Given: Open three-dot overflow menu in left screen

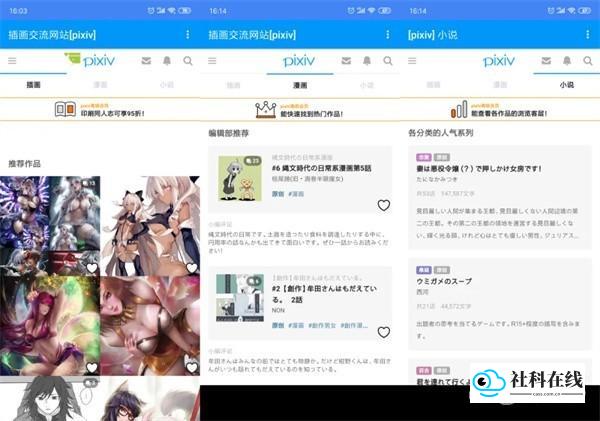Looking at the screenshot, I should (x=188, y=35).
